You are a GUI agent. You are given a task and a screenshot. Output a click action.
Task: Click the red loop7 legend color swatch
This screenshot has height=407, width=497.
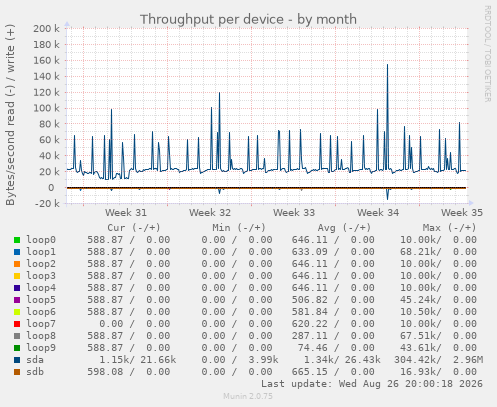[17, 324]
